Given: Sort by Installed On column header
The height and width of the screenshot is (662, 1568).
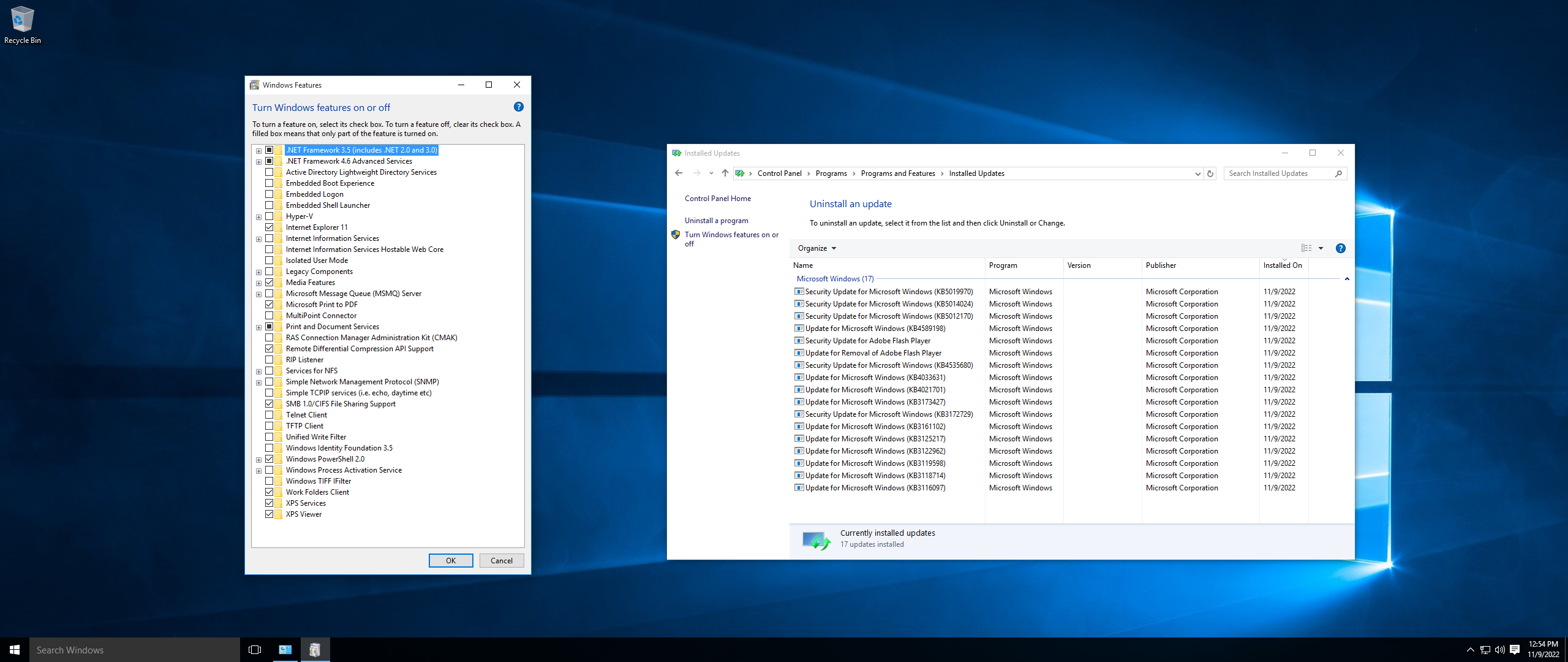Looking at the screenshot, I should pos(1284,265).
